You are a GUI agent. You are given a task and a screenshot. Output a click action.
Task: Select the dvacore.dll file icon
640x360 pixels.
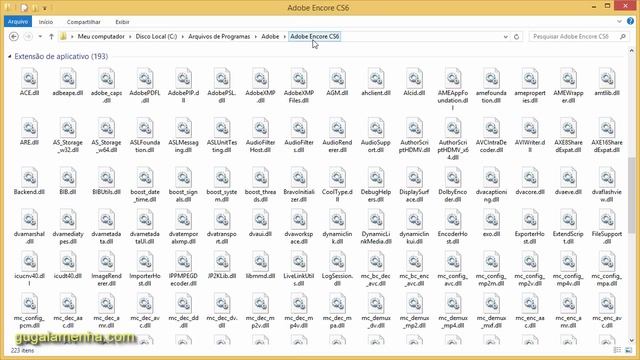(530, 177)
